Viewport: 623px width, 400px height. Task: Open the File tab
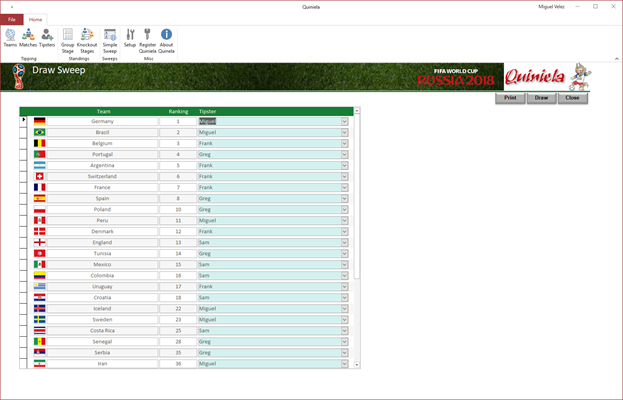tap(12, 19)
